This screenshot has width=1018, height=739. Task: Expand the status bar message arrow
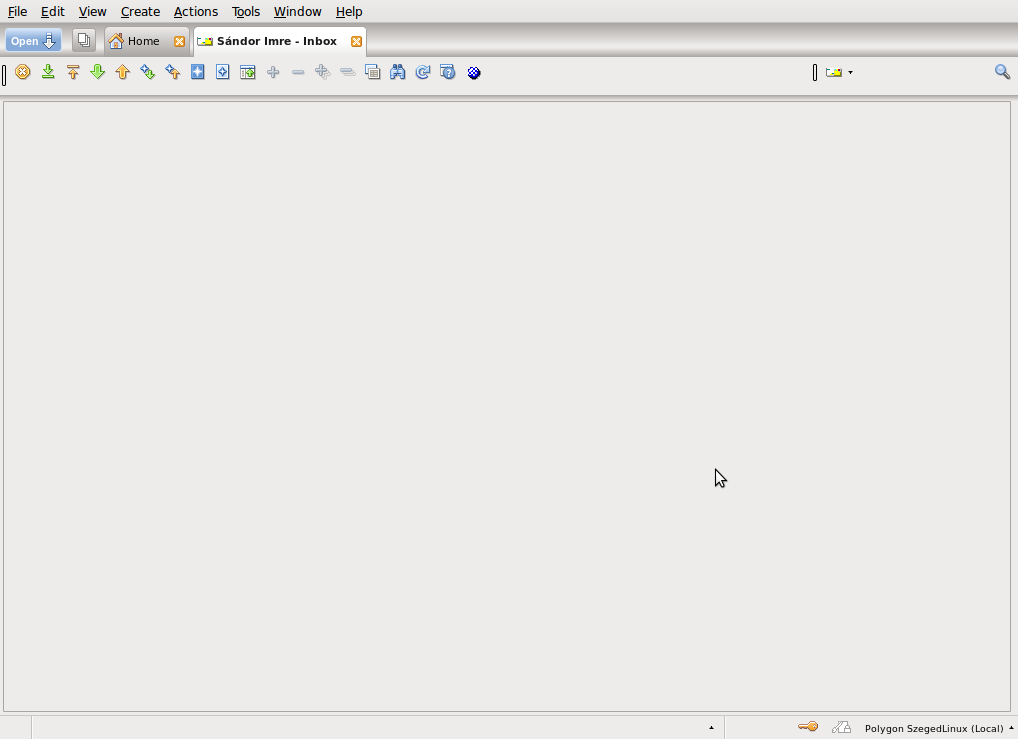711,728
